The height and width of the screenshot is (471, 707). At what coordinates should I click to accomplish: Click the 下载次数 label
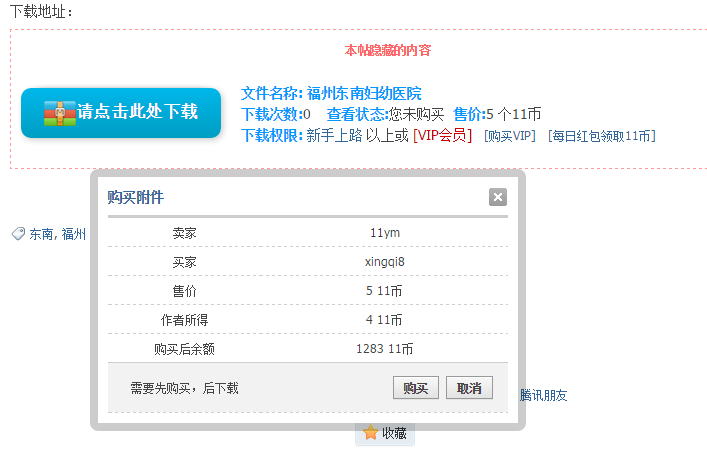(x=272, y=114)
